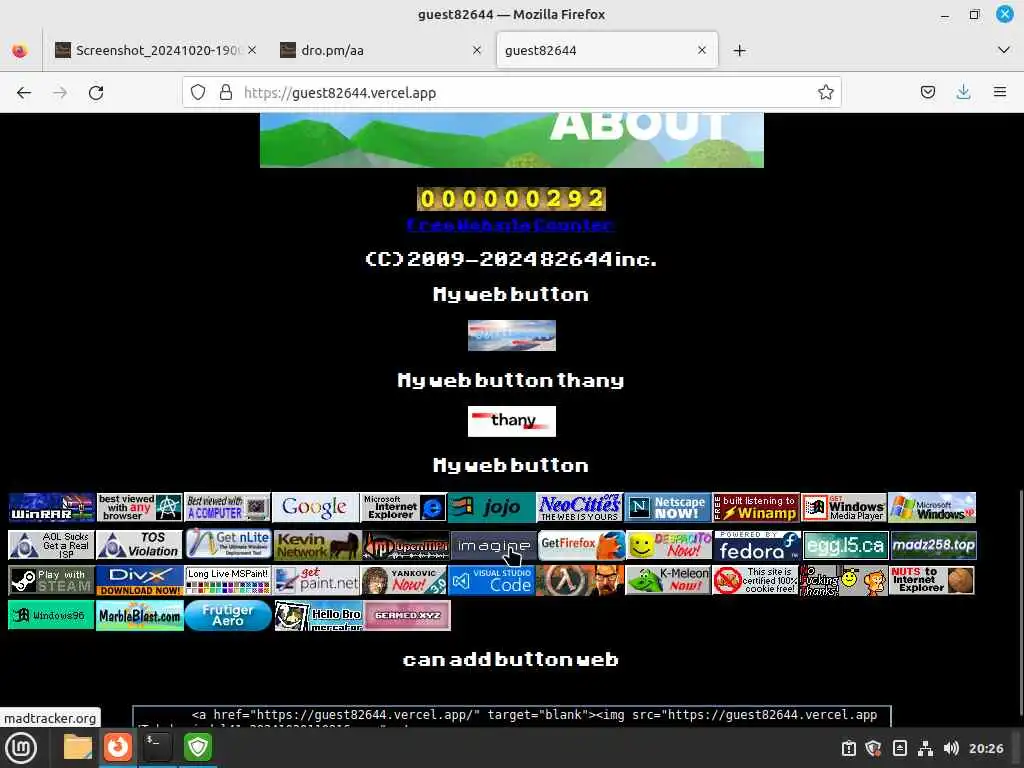This screenshot has width=1024, height=768.
Task: Click the embed code text box
Action: pyautogui.click(x=511, y=716)
